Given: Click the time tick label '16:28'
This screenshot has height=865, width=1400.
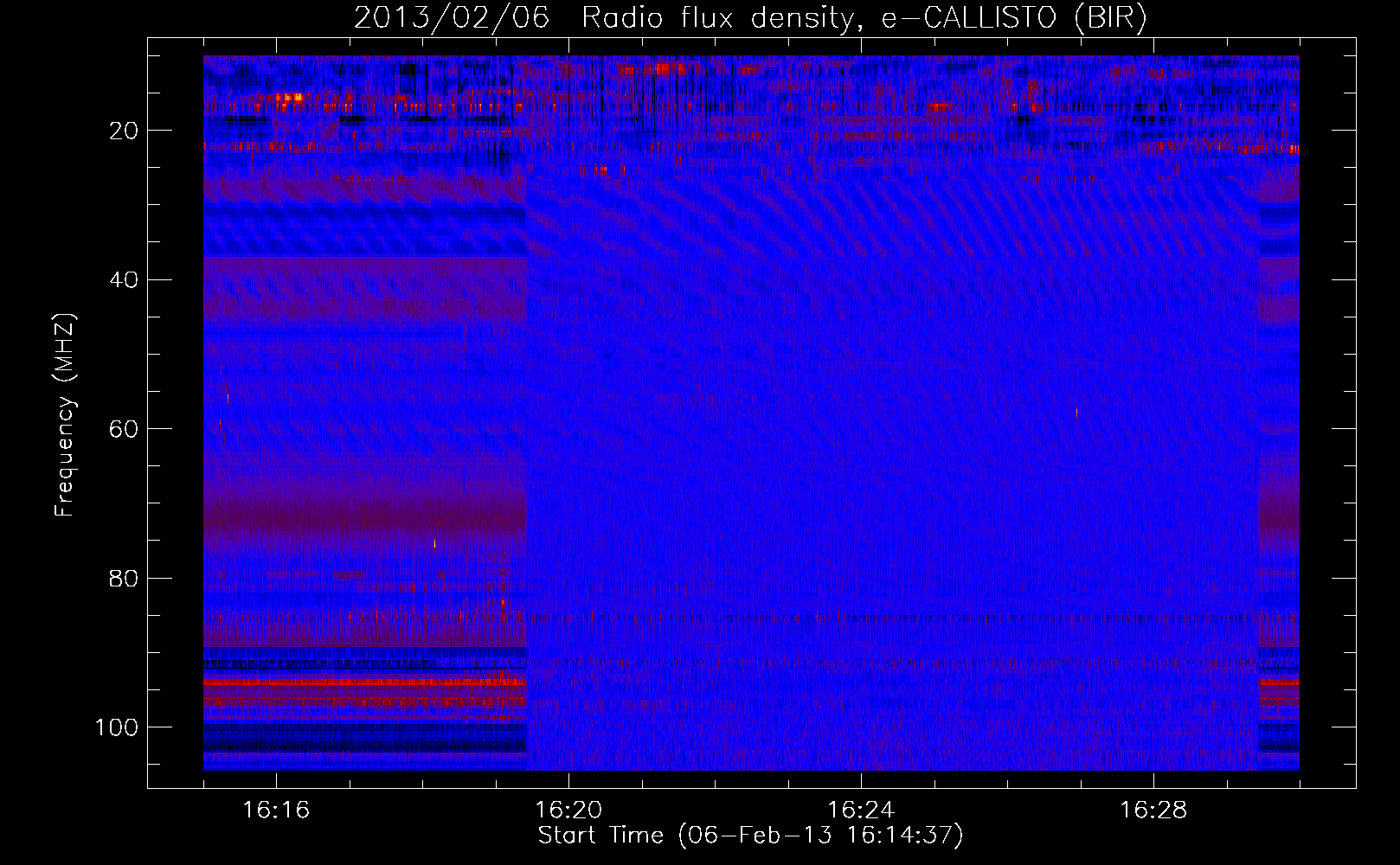Looking at the screenshot, I should [x=1153, y=811].
